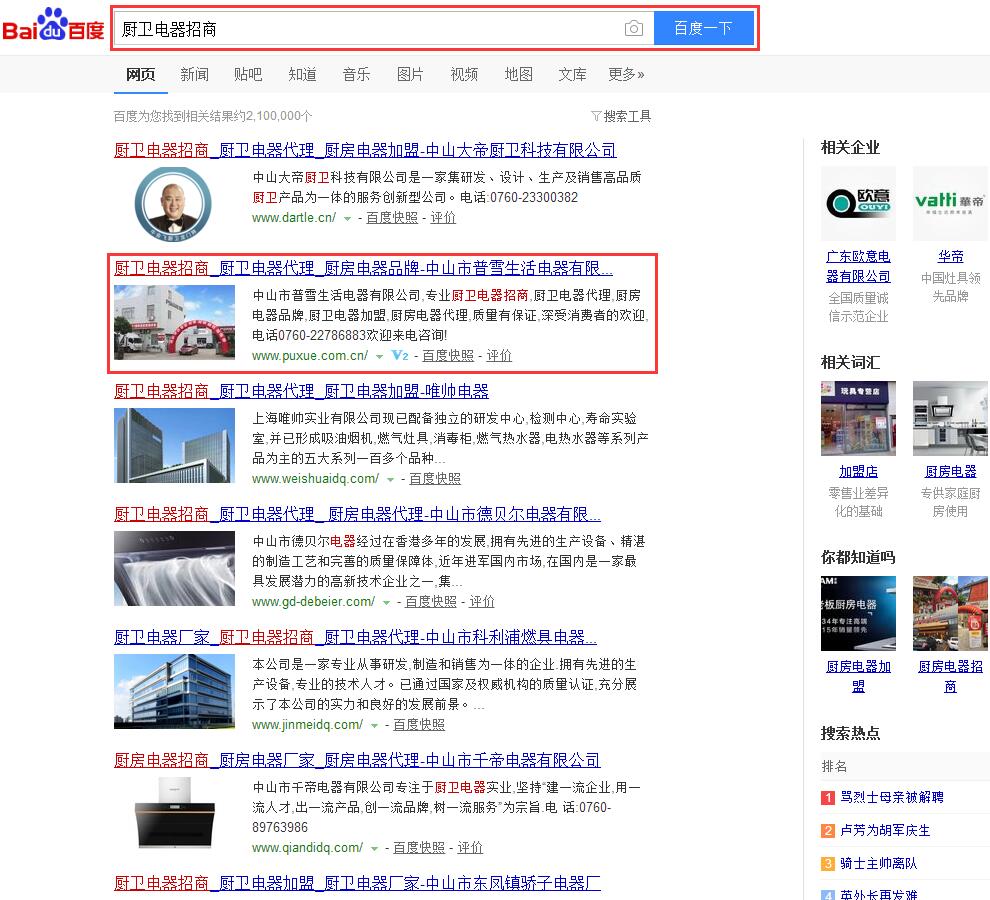Screen dimensions: 990x900
Task: Open the 更多» menu
Action: tap(626, 74)
